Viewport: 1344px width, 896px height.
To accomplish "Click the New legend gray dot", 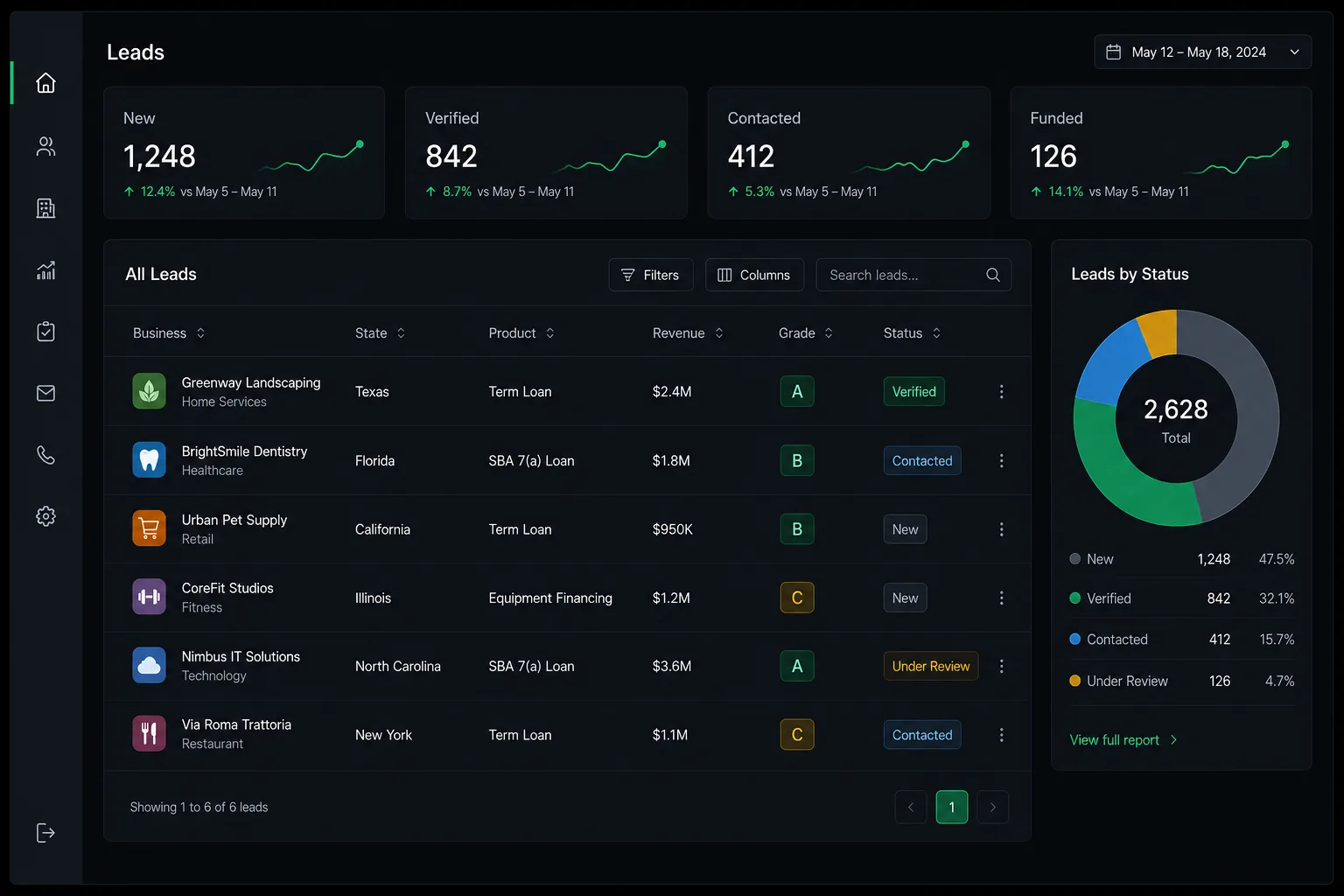I will click(x=1074, y=558).
